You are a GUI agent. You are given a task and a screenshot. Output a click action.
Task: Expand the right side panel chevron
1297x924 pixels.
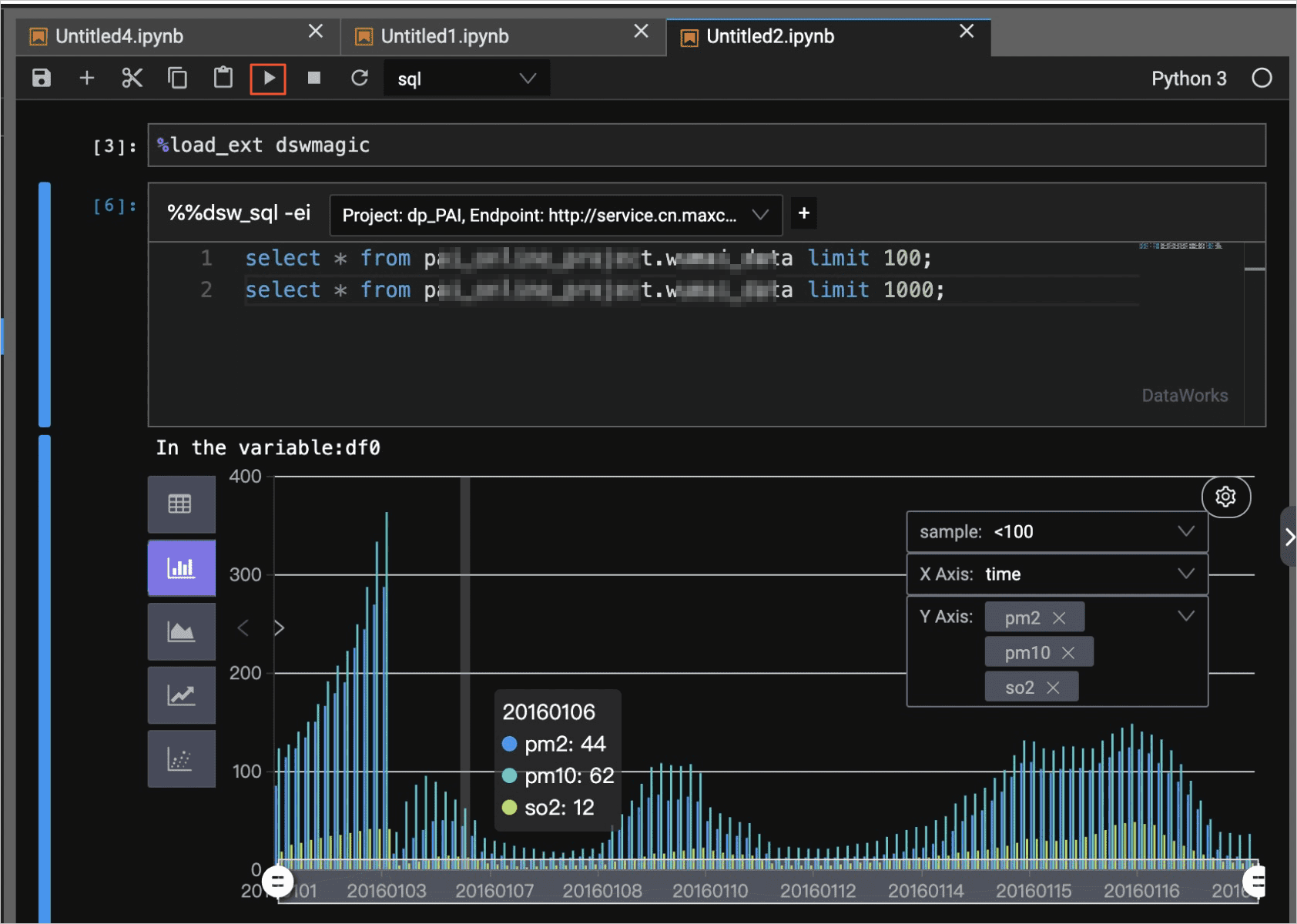(1289, 537)
